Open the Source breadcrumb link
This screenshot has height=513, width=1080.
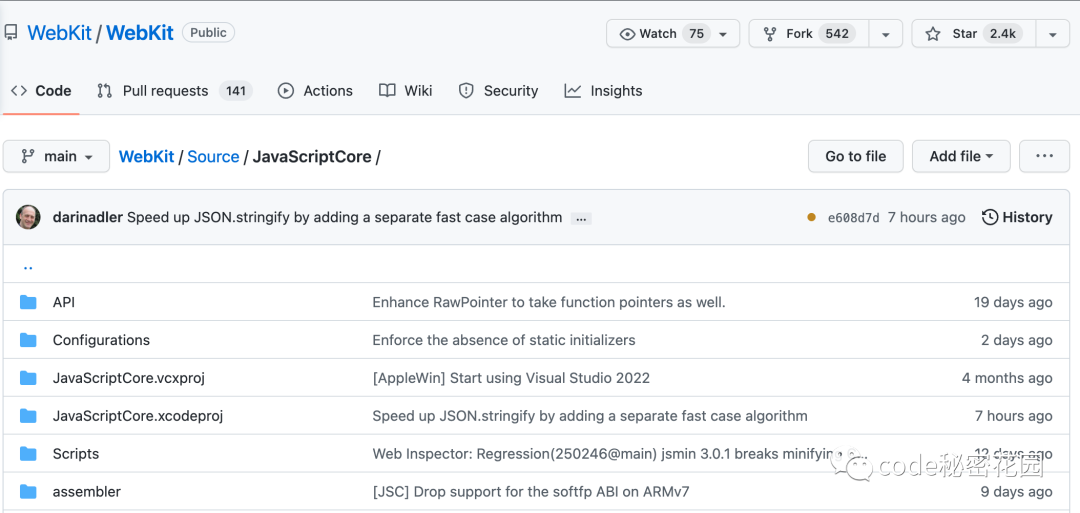[x=213, y=157]
